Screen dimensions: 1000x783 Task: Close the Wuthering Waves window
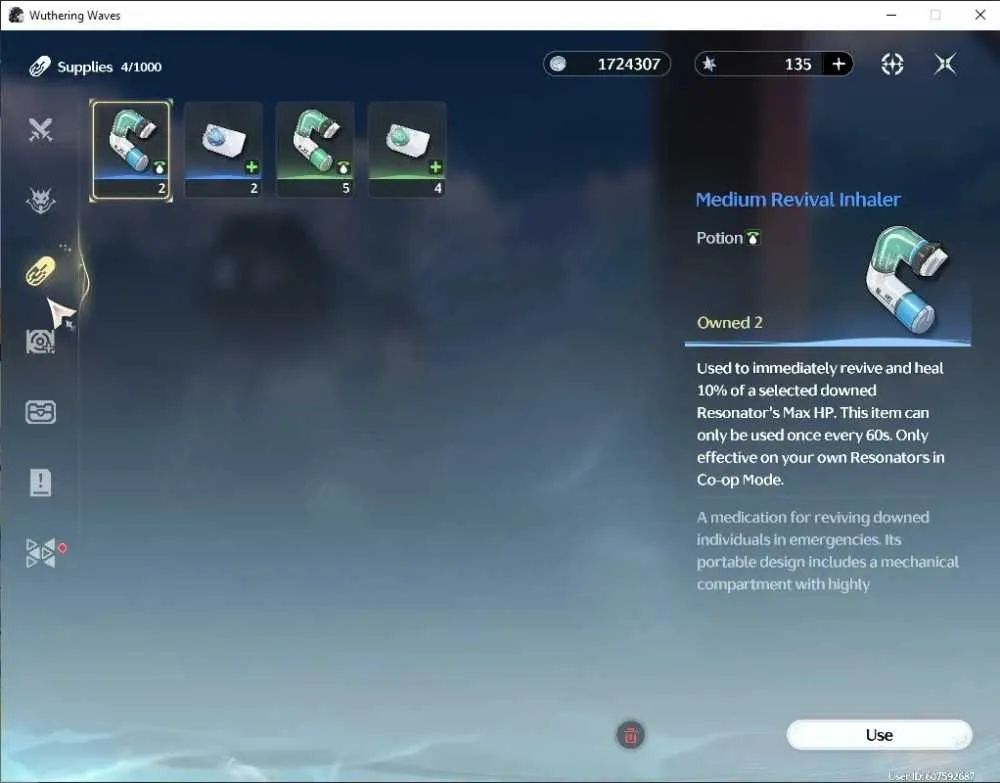pyautogui.click(x=980, y=15)
